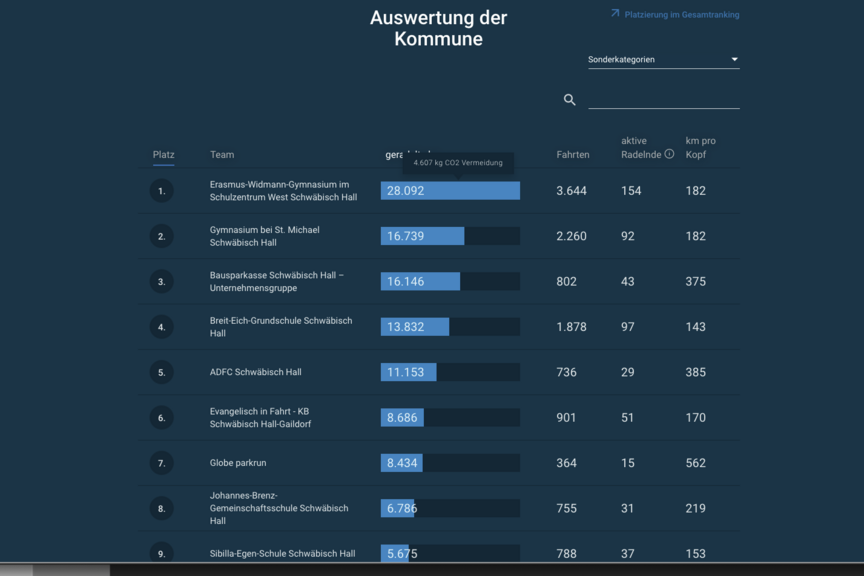The width and height of the screenshot is (864, 576).
Task: Click the info icon beside aktive Radelnde
Action: 669,154
